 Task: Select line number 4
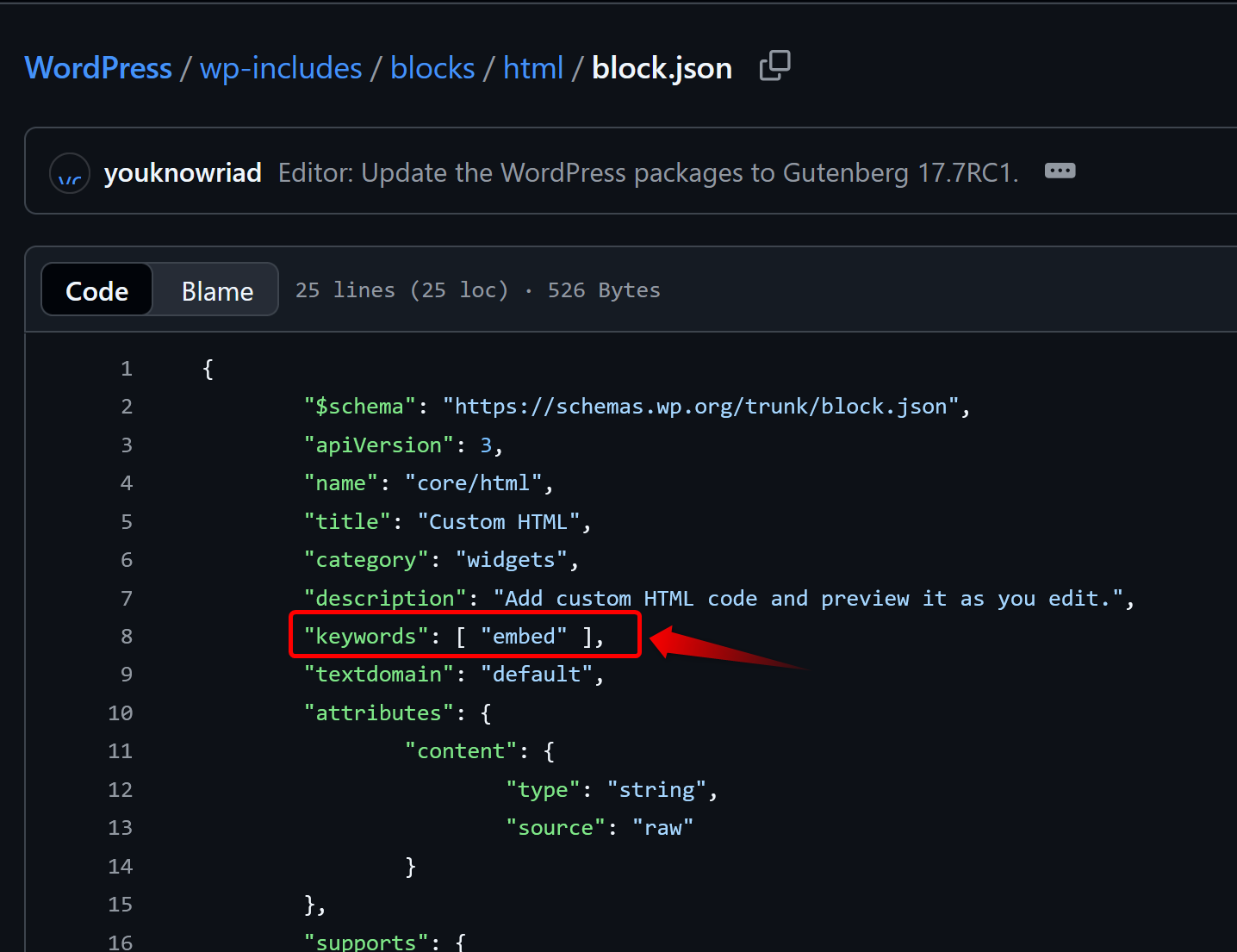pyautogui.click(x=127, y=483)
